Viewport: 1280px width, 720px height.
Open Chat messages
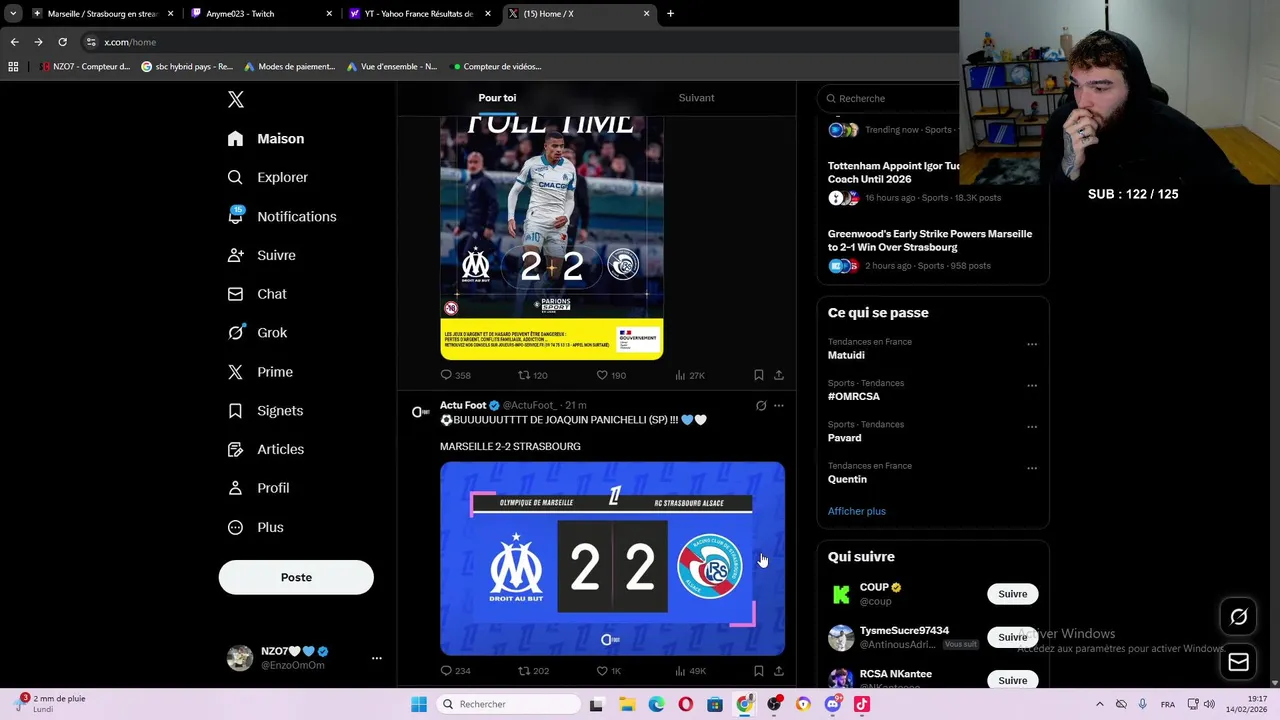[x=257, y=294]
